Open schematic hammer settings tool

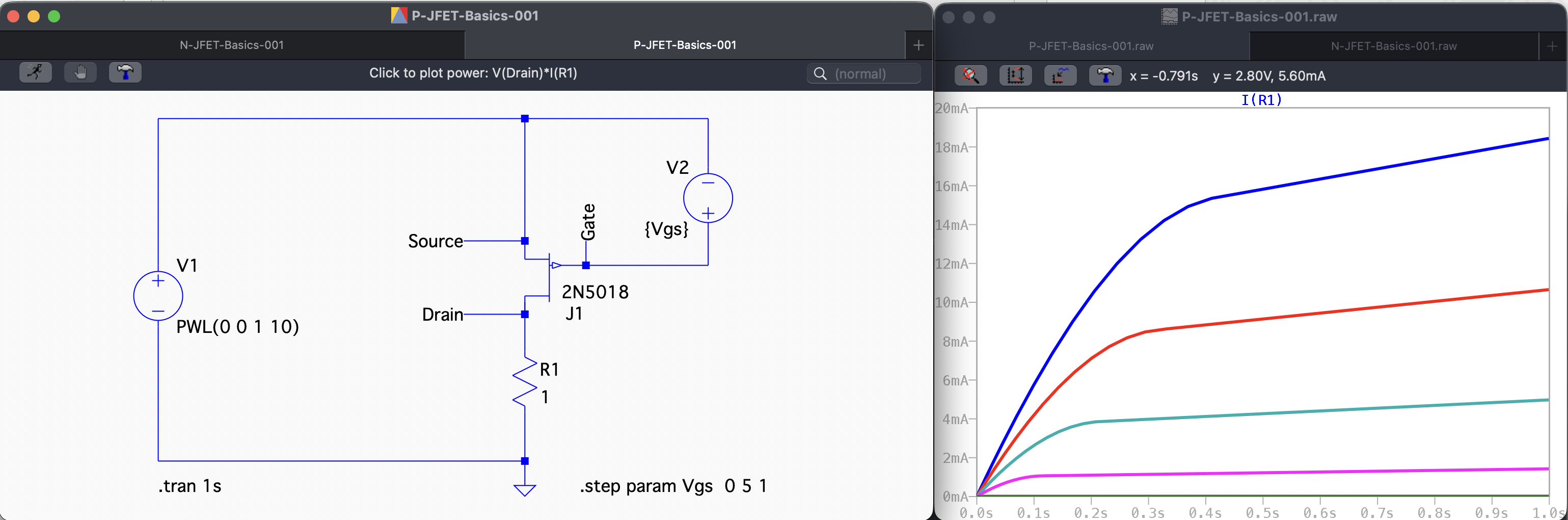click(125, 72)
